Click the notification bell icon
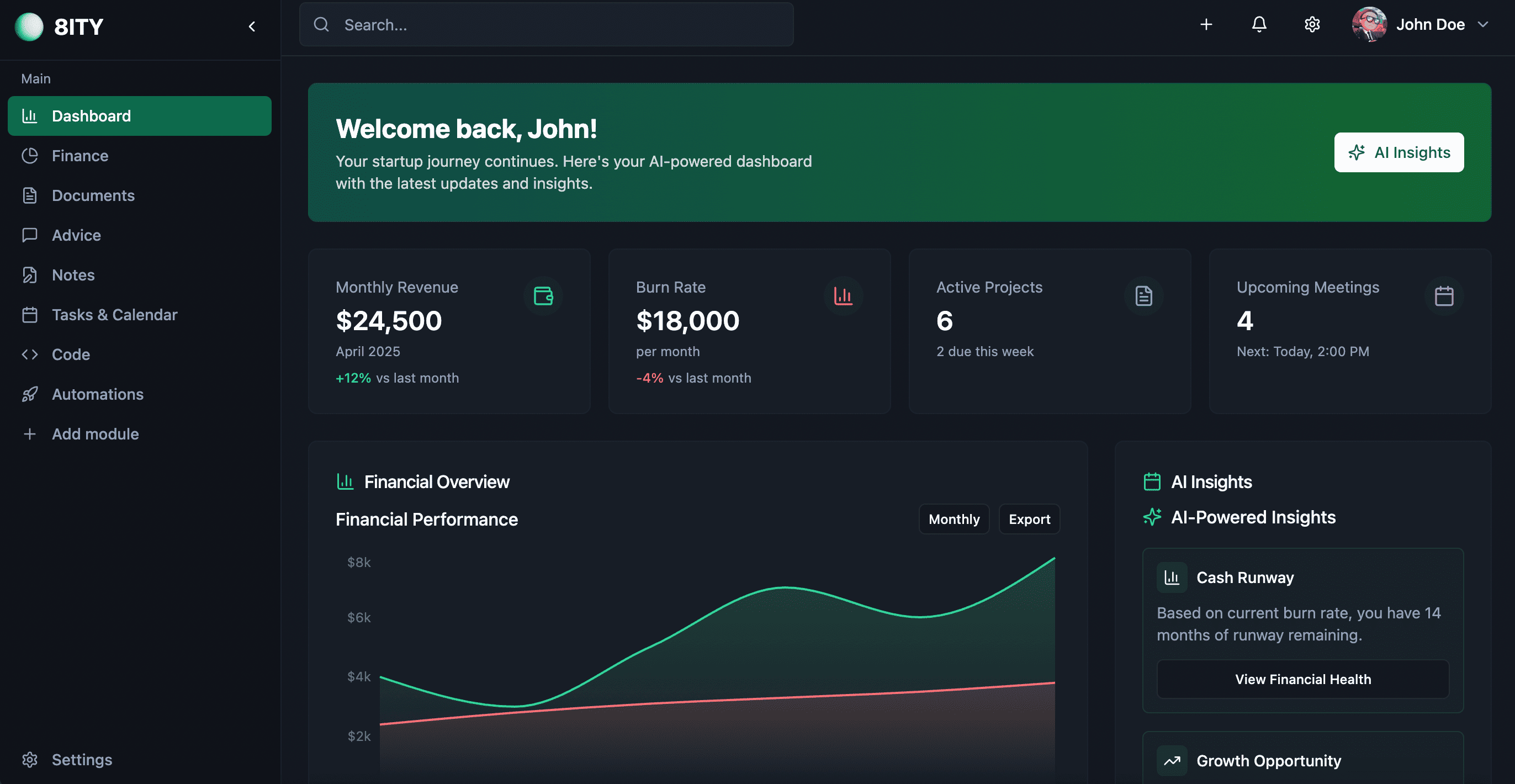 tap(1259, 25)
